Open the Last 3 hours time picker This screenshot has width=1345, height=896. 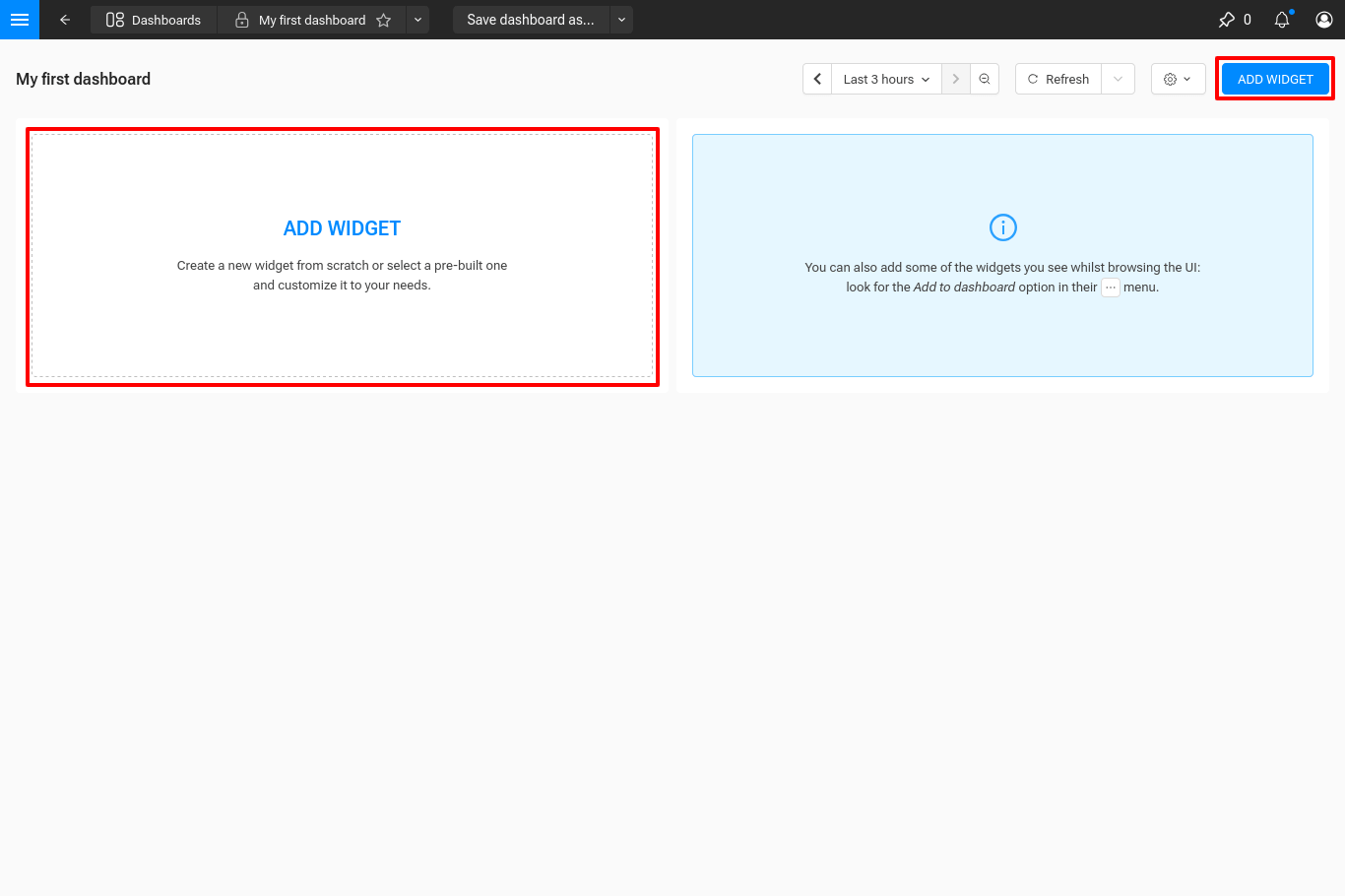pyautogui.click(x=884, y=79)
